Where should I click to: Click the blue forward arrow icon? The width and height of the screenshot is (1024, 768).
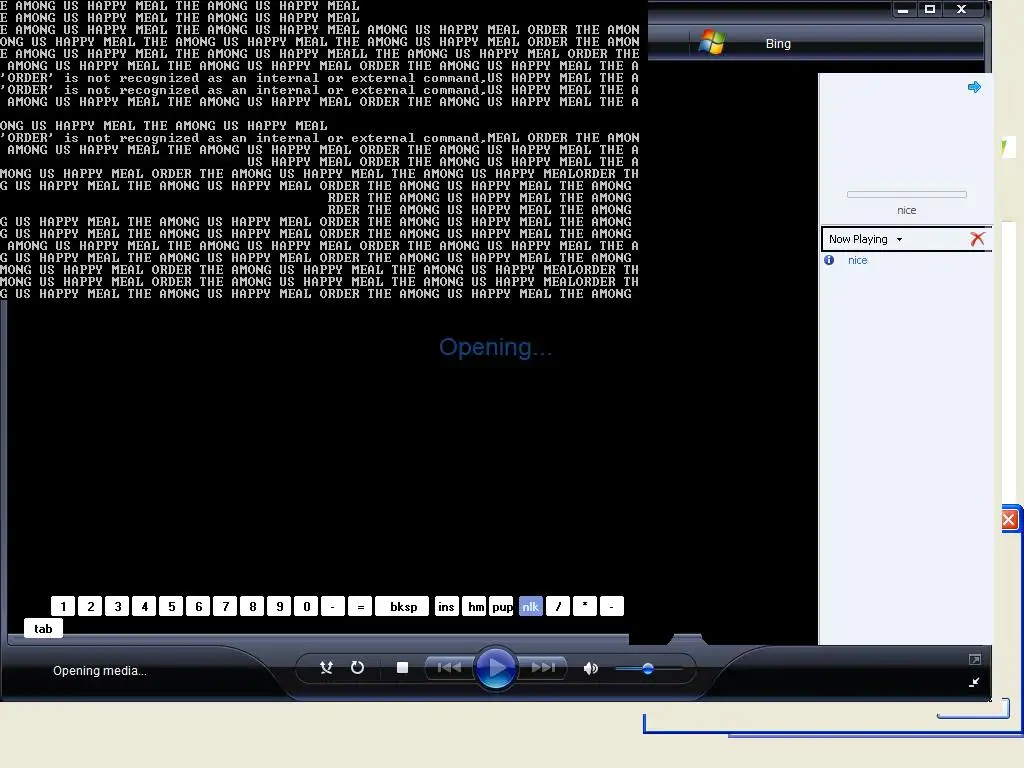(974, 87)
